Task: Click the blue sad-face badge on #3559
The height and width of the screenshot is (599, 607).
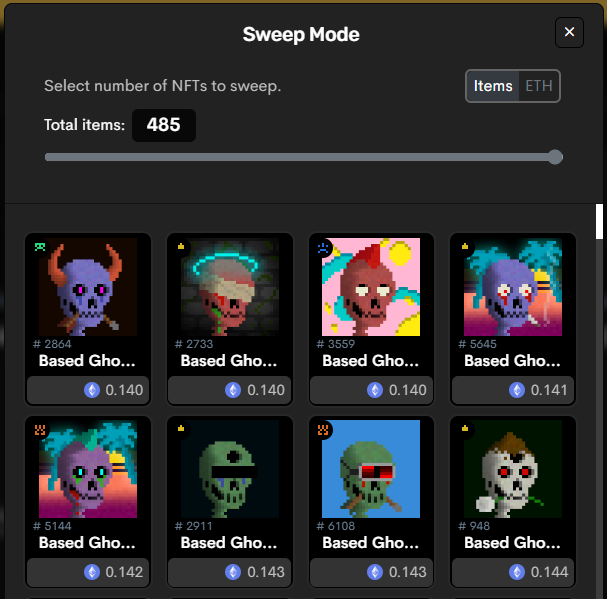Action: tap(323, 247)
